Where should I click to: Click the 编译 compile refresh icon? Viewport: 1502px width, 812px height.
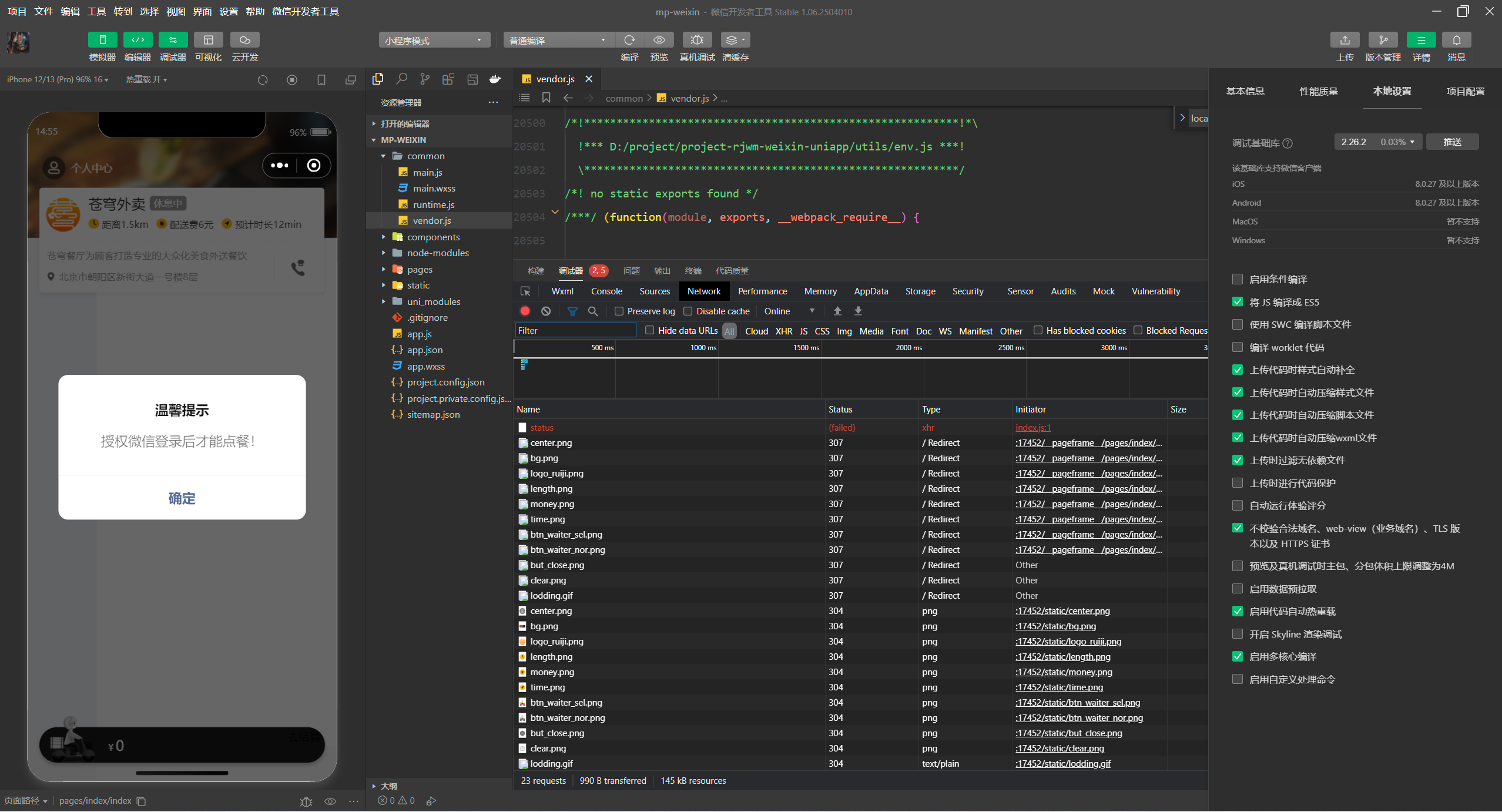(629, 40)
